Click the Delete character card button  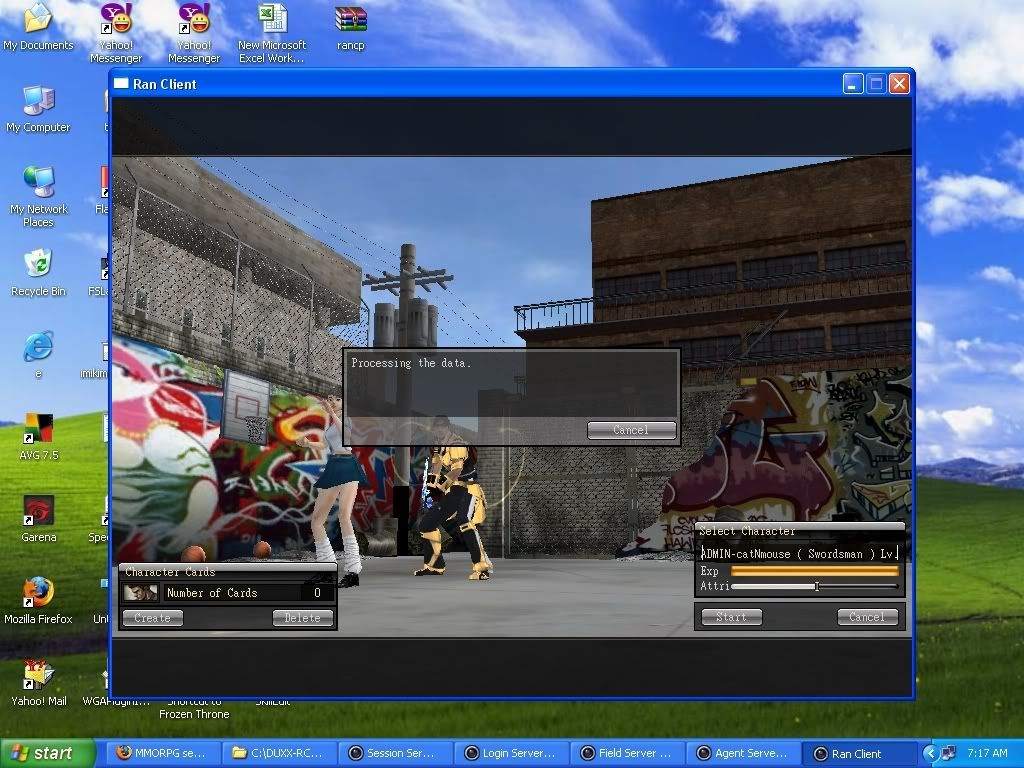pyautogui.click(x=302, y=618)
